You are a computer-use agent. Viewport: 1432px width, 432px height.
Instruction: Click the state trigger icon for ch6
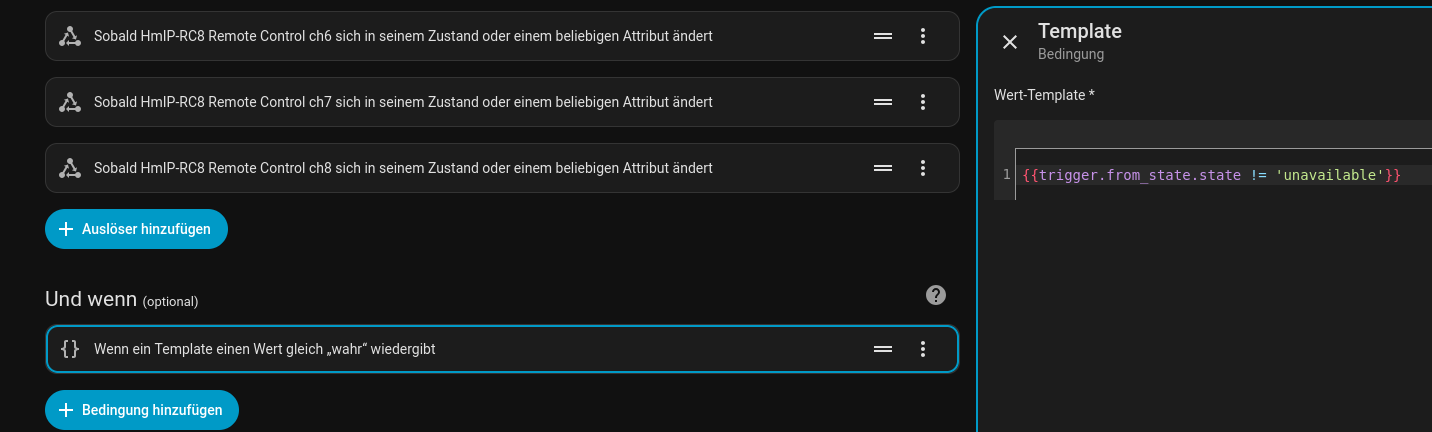[69, 36]
